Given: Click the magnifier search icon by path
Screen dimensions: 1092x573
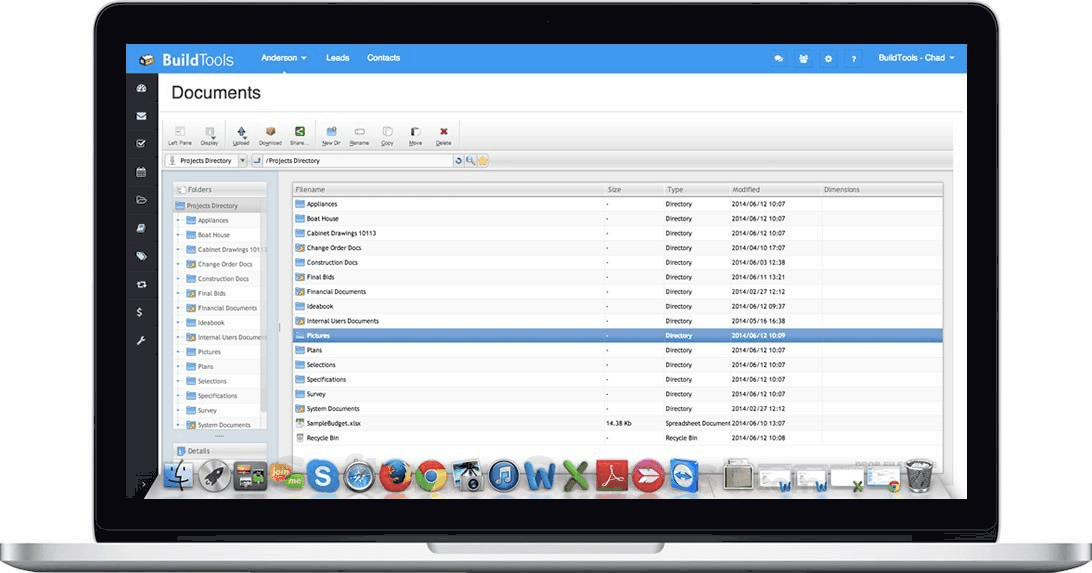Looking at the screenshot, I should coord(471,161).
